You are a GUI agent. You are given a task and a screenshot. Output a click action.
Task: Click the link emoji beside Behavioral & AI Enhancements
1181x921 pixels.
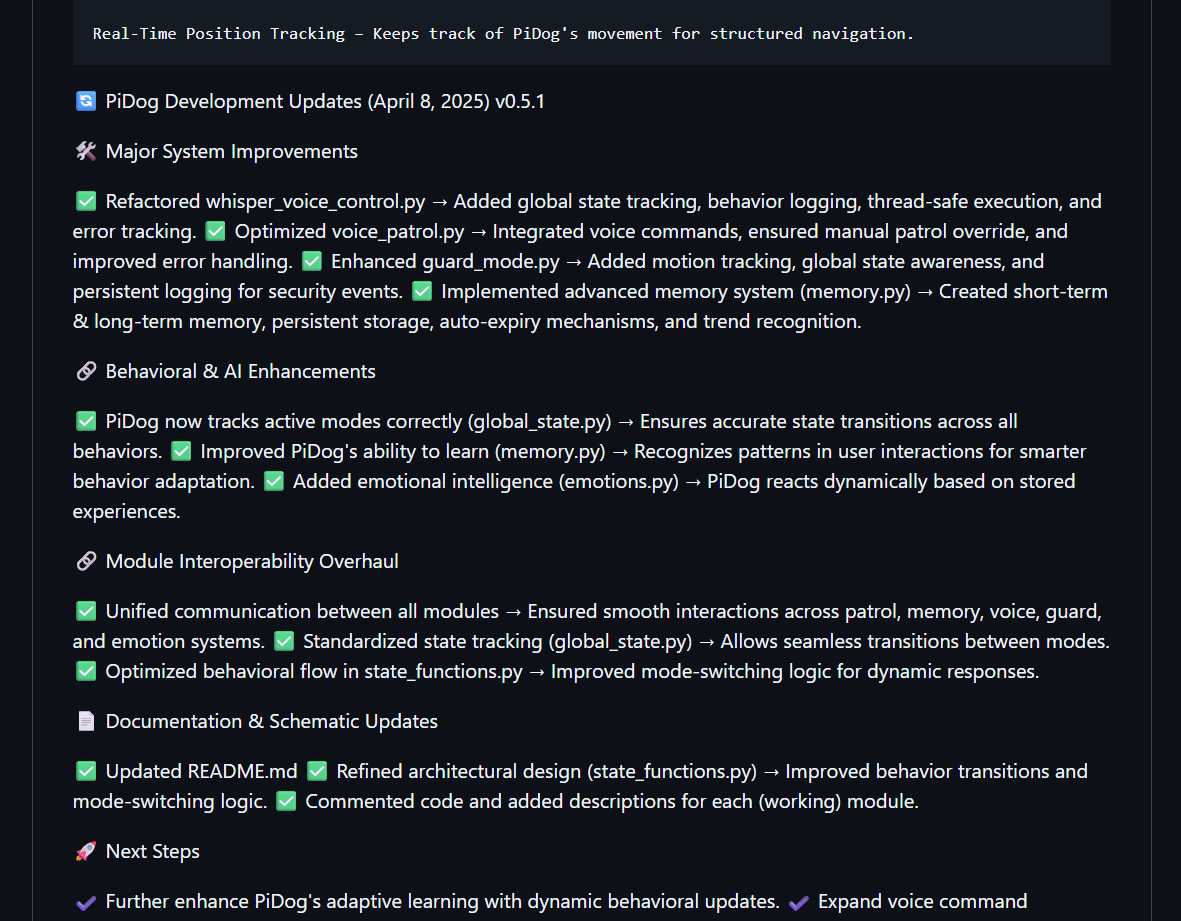[86, 371]
